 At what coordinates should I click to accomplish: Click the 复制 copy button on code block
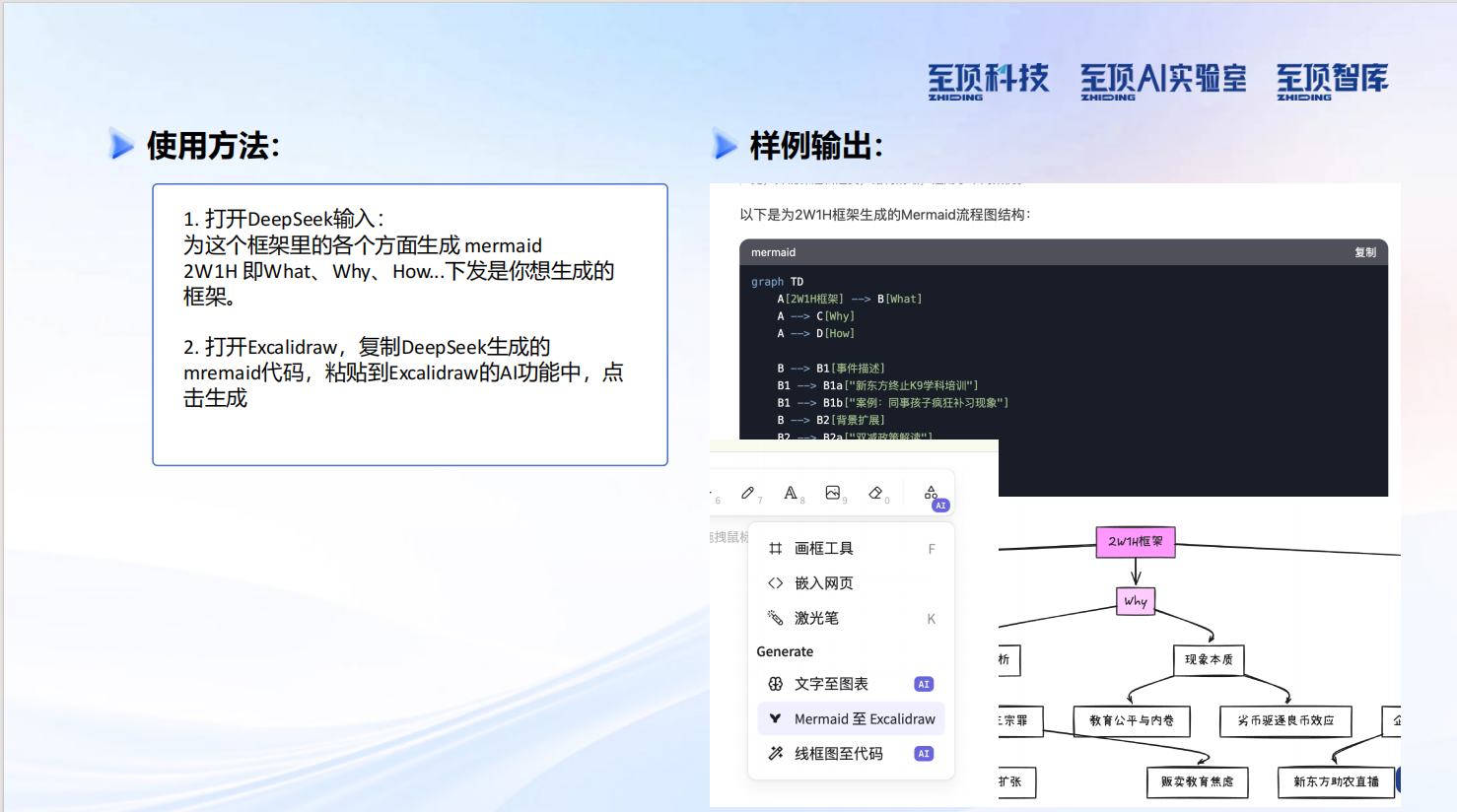click(1365, 252)
